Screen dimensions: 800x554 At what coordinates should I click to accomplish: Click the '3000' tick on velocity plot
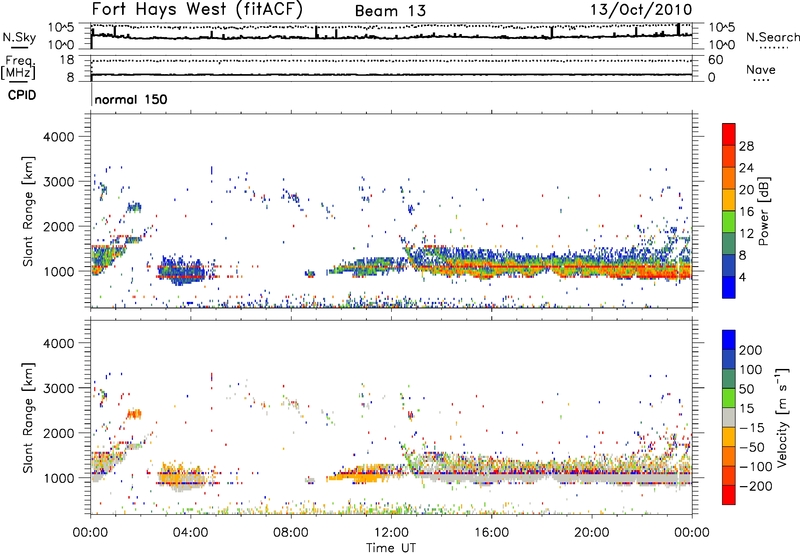pyautogui.click(x=58, y=388)
